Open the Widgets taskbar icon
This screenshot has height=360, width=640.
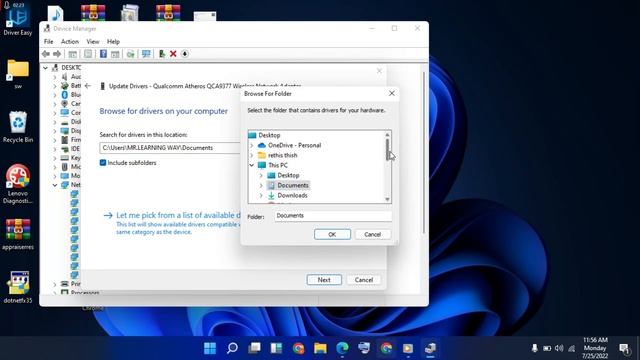click(276, 348)
